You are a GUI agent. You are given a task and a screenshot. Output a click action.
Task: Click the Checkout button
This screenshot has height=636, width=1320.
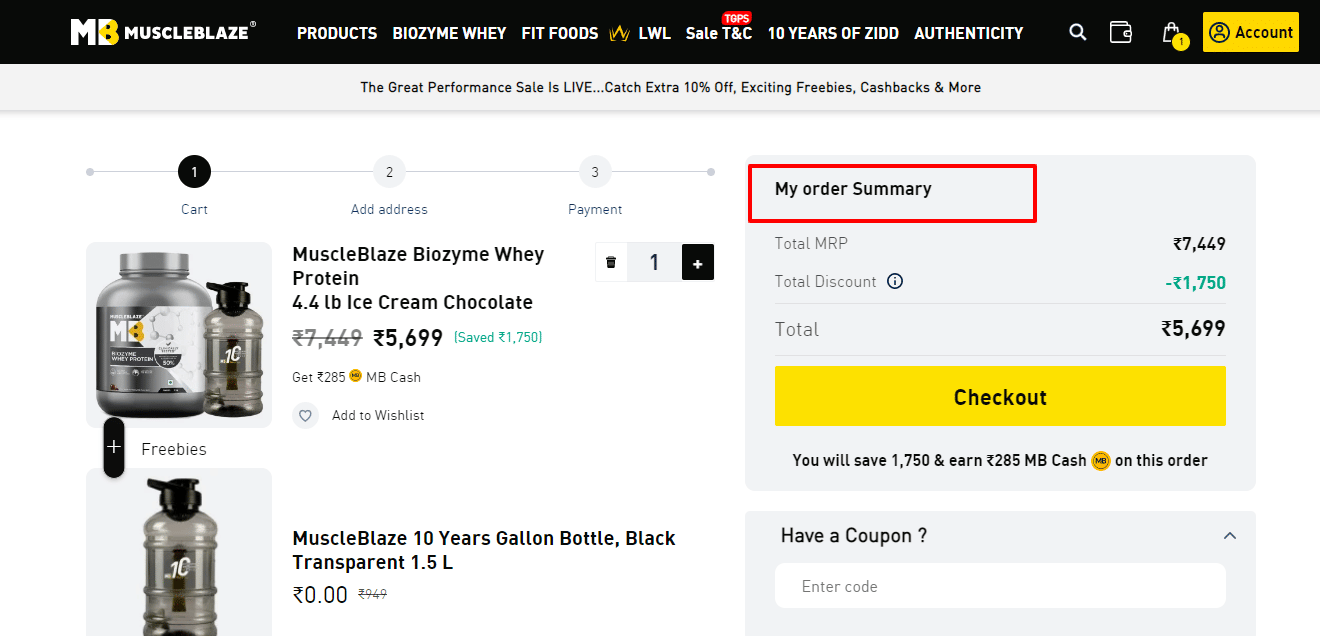[1000, 396]
